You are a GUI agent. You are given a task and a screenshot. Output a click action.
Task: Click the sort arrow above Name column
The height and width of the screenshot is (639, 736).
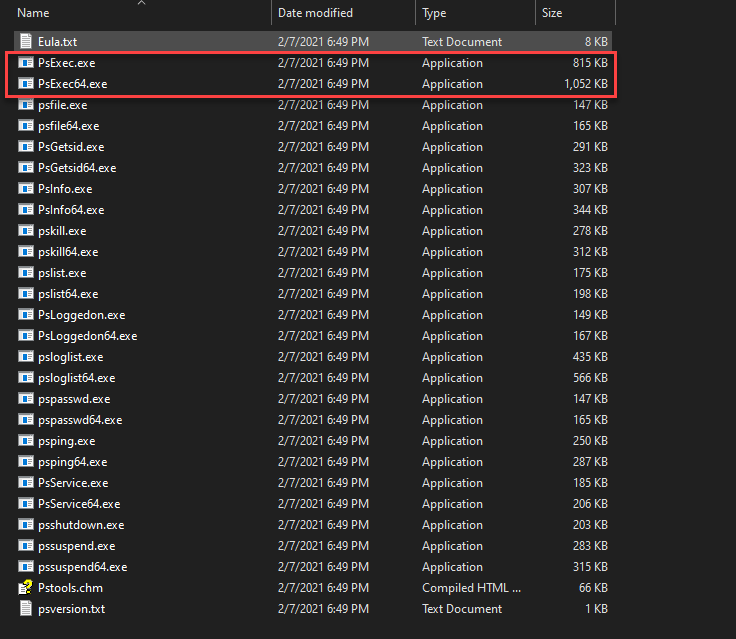[x=141, y=3]
